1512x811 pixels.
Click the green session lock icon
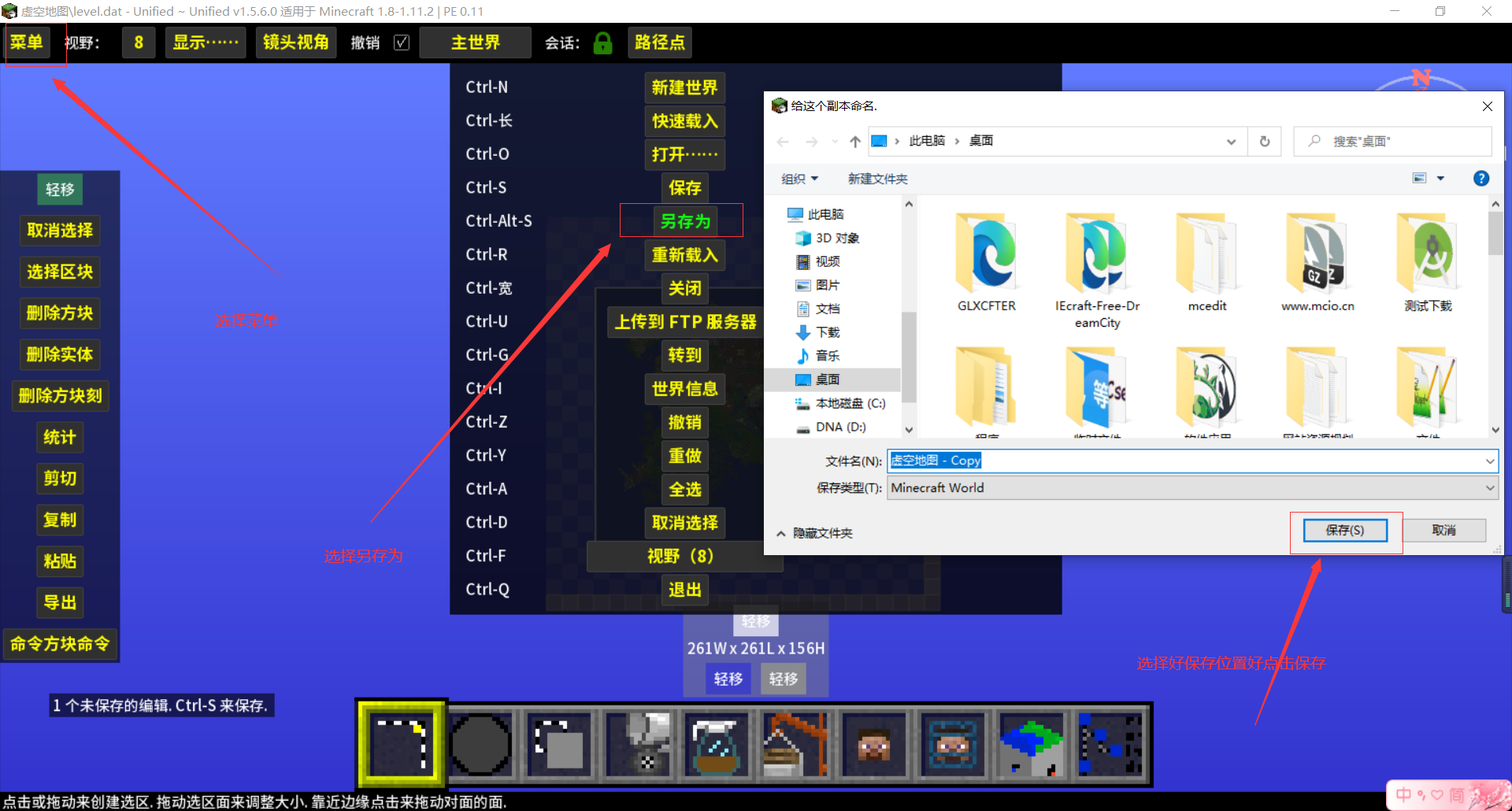point(602,43)
